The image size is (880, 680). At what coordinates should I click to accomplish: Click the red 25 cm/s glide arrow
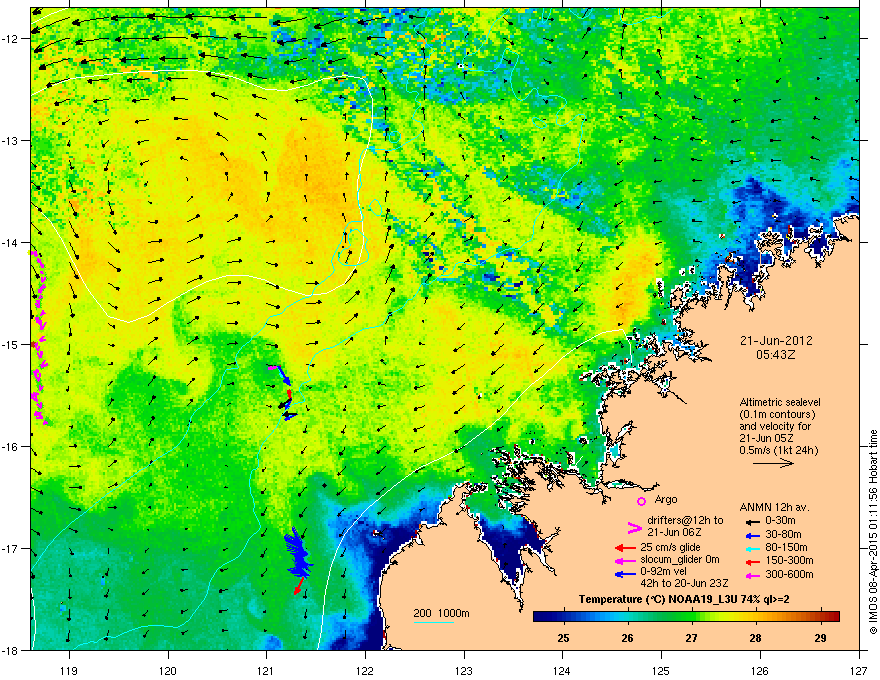[x=625, y=548]
